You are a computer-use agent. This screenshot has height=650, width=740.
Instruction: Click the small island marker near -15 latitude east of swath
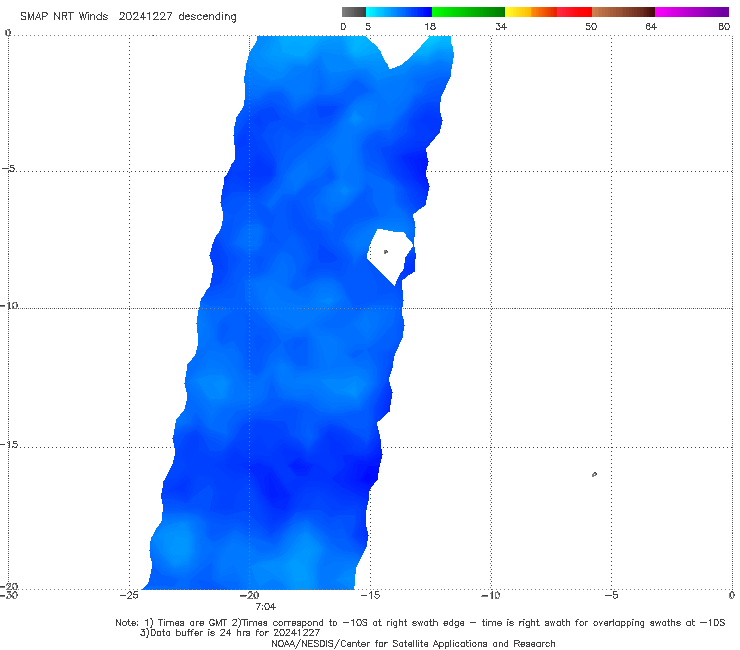click(594, 474)
